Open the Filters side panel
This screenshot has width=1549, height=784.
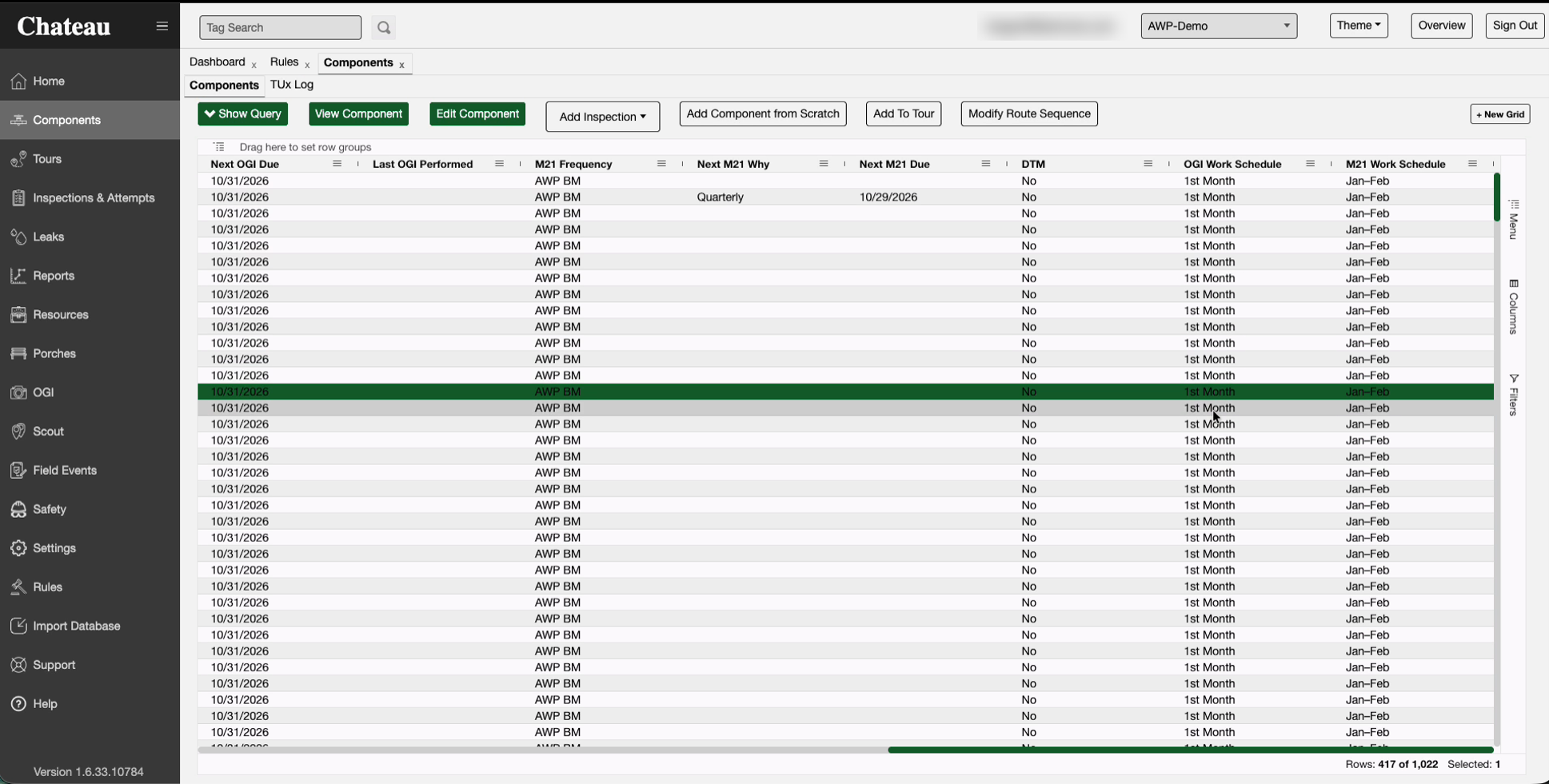(1513, 394)
